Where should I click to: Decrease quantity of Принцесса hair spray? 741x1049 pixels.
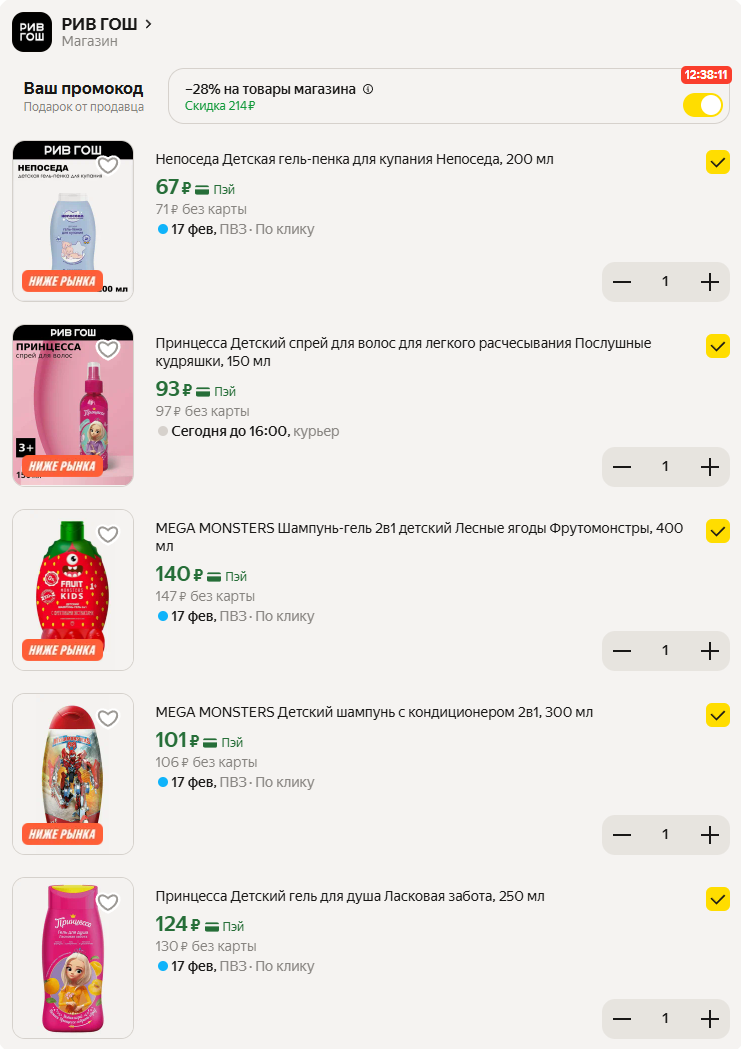tap(622, 466)
